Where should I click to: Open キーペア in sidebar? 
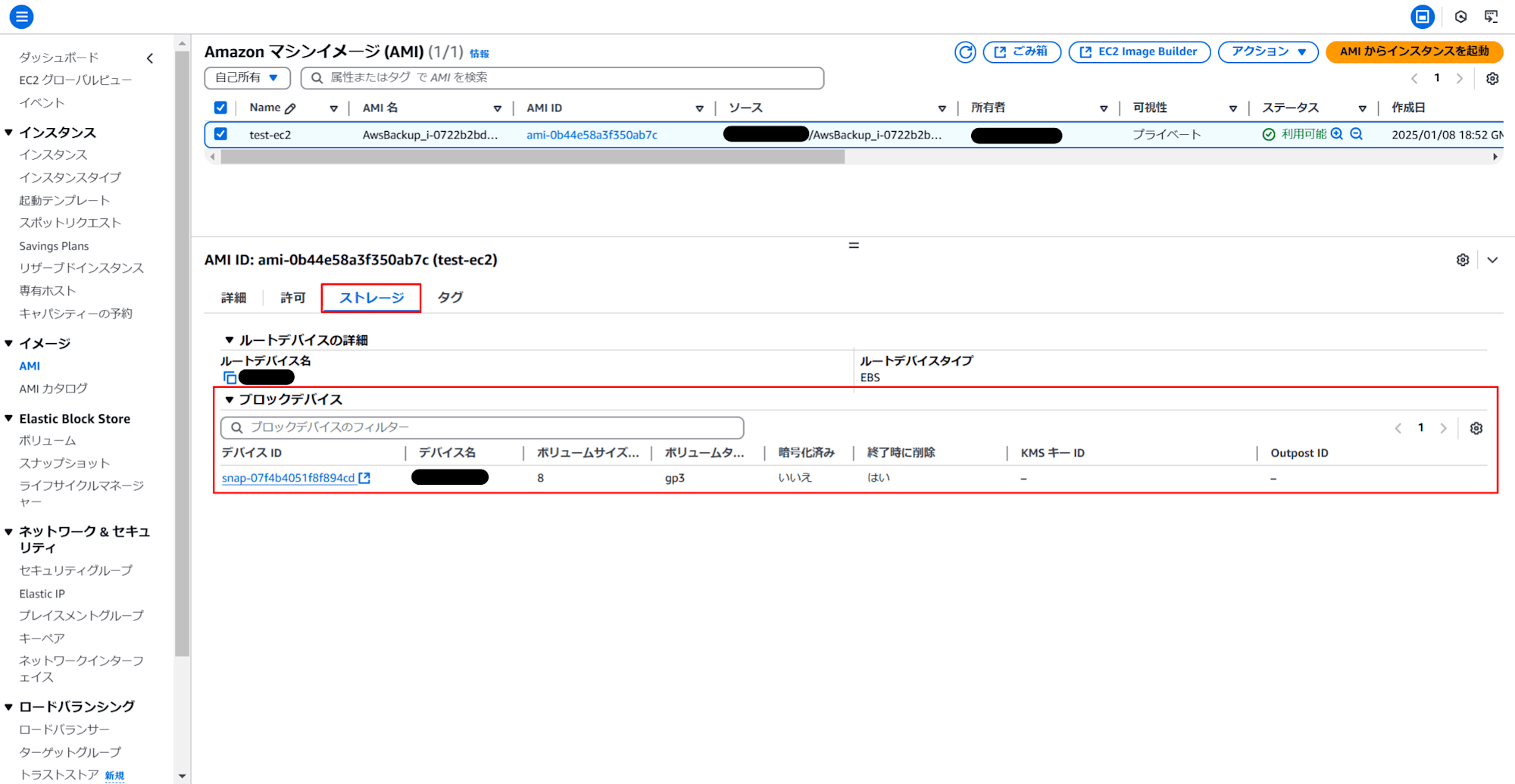[42, 639]
